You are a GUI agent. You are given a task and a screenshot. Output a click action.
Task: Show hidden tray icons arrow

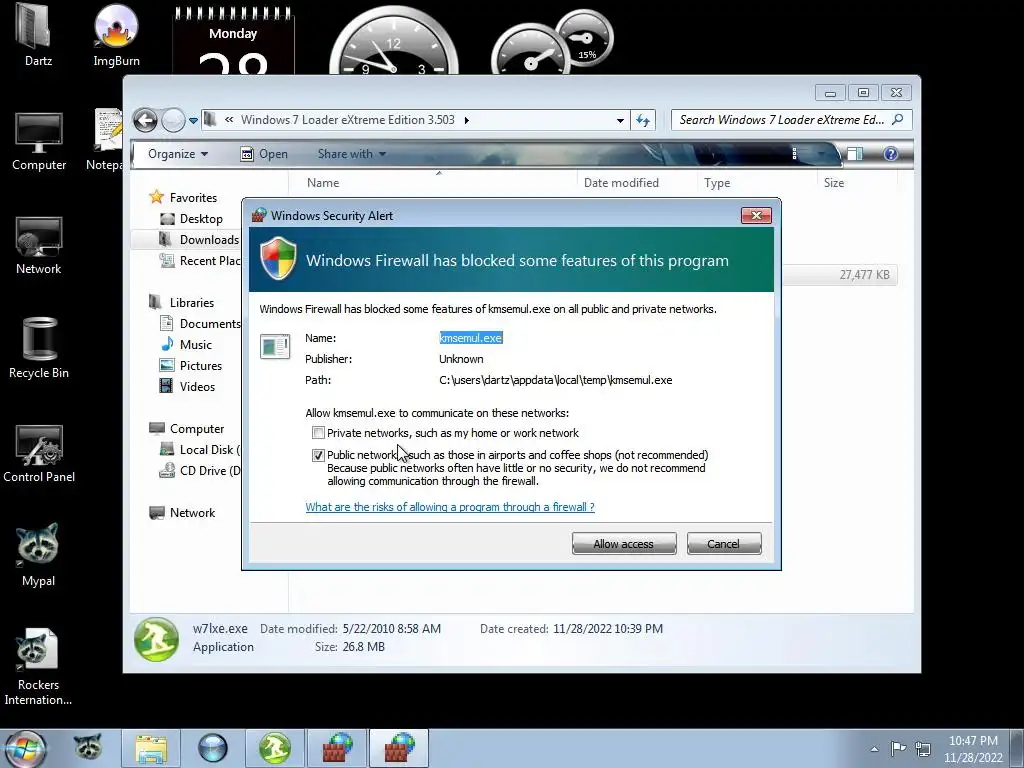click(x=874, y=749)
